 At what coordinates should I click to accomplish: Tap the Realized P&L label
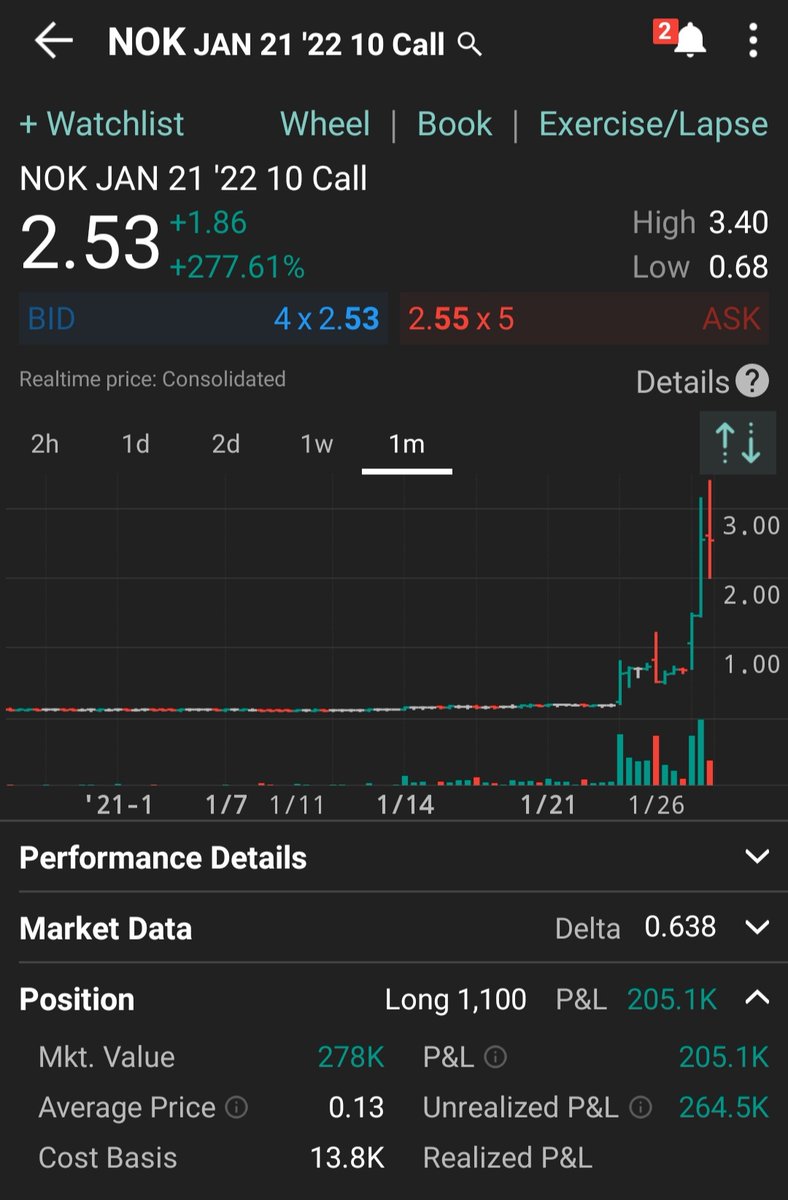pos(508,1158)
